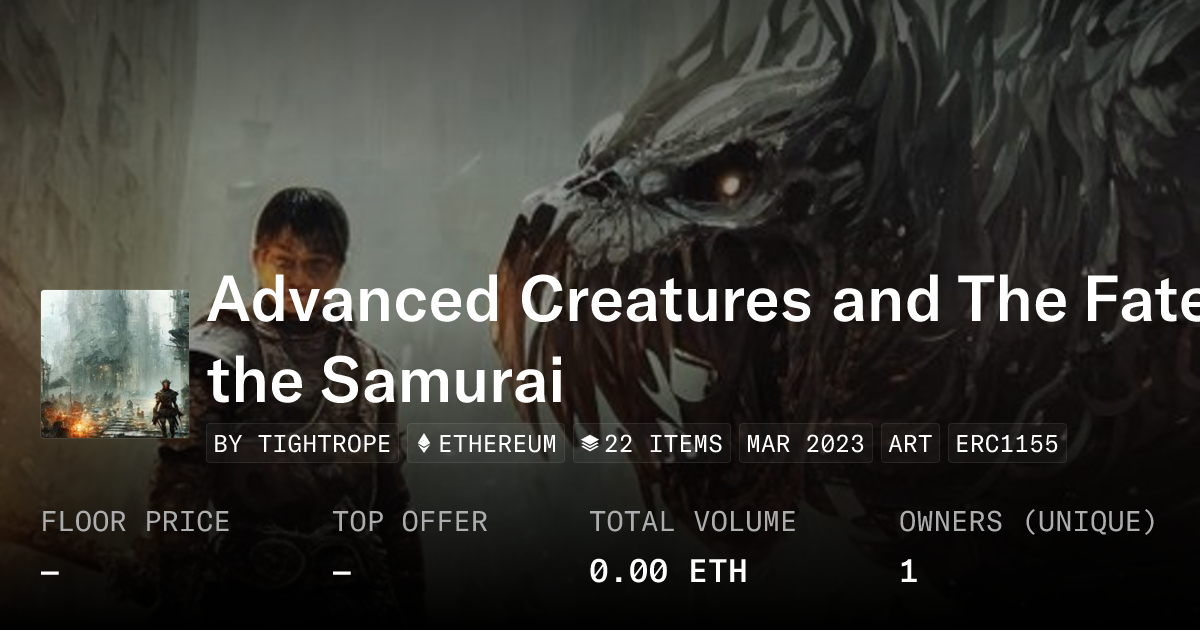Viewport: 1200px width, 630px height.
Task: Open the BY TIGHTROPE creator badge
Action: [x=302, y=444]
